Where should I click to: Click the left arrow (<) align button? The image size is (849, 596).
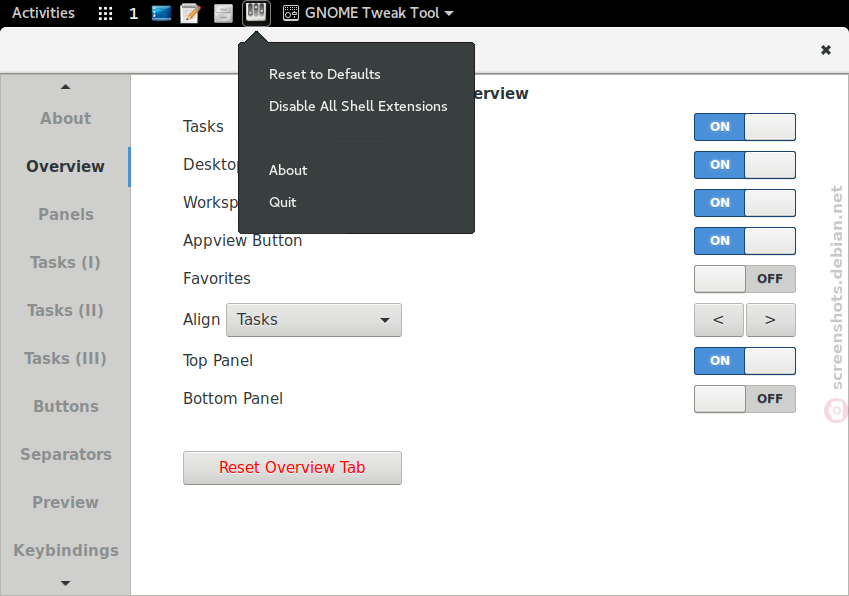tap(719, 320)
